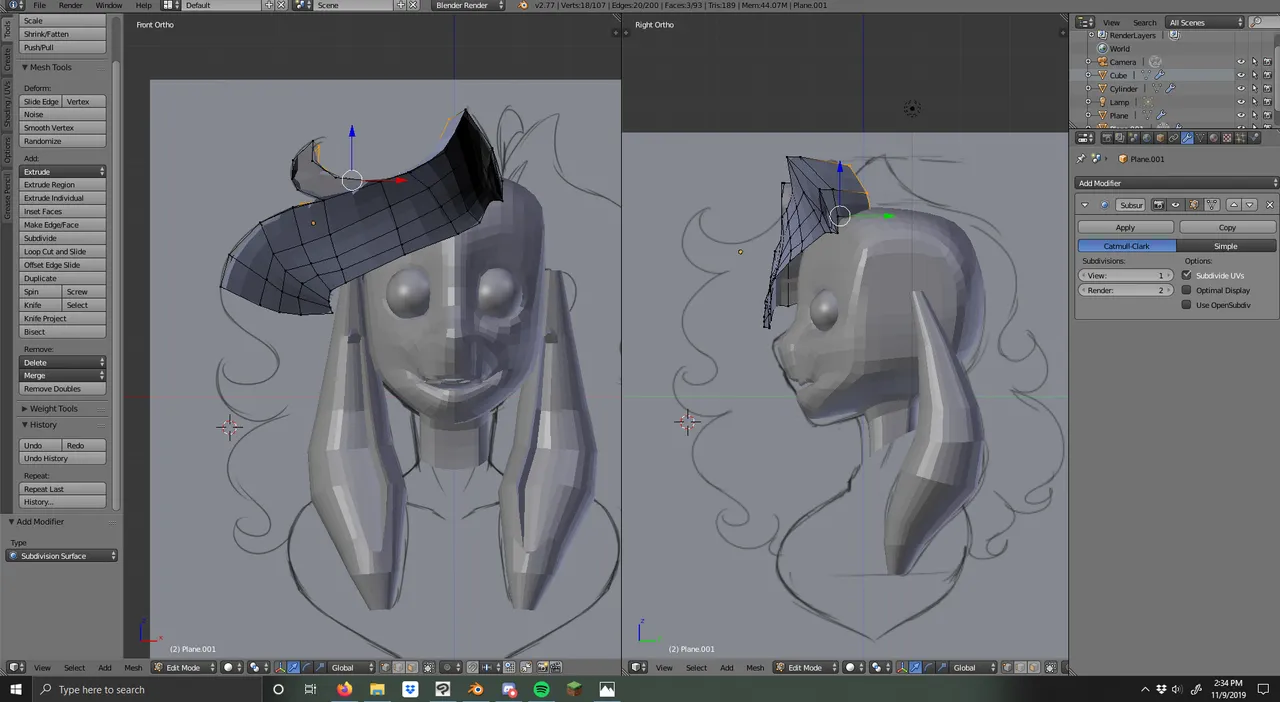Move the Subsurf modifier up in stack
1280x702 pixels.
[x=1234, y=205]
